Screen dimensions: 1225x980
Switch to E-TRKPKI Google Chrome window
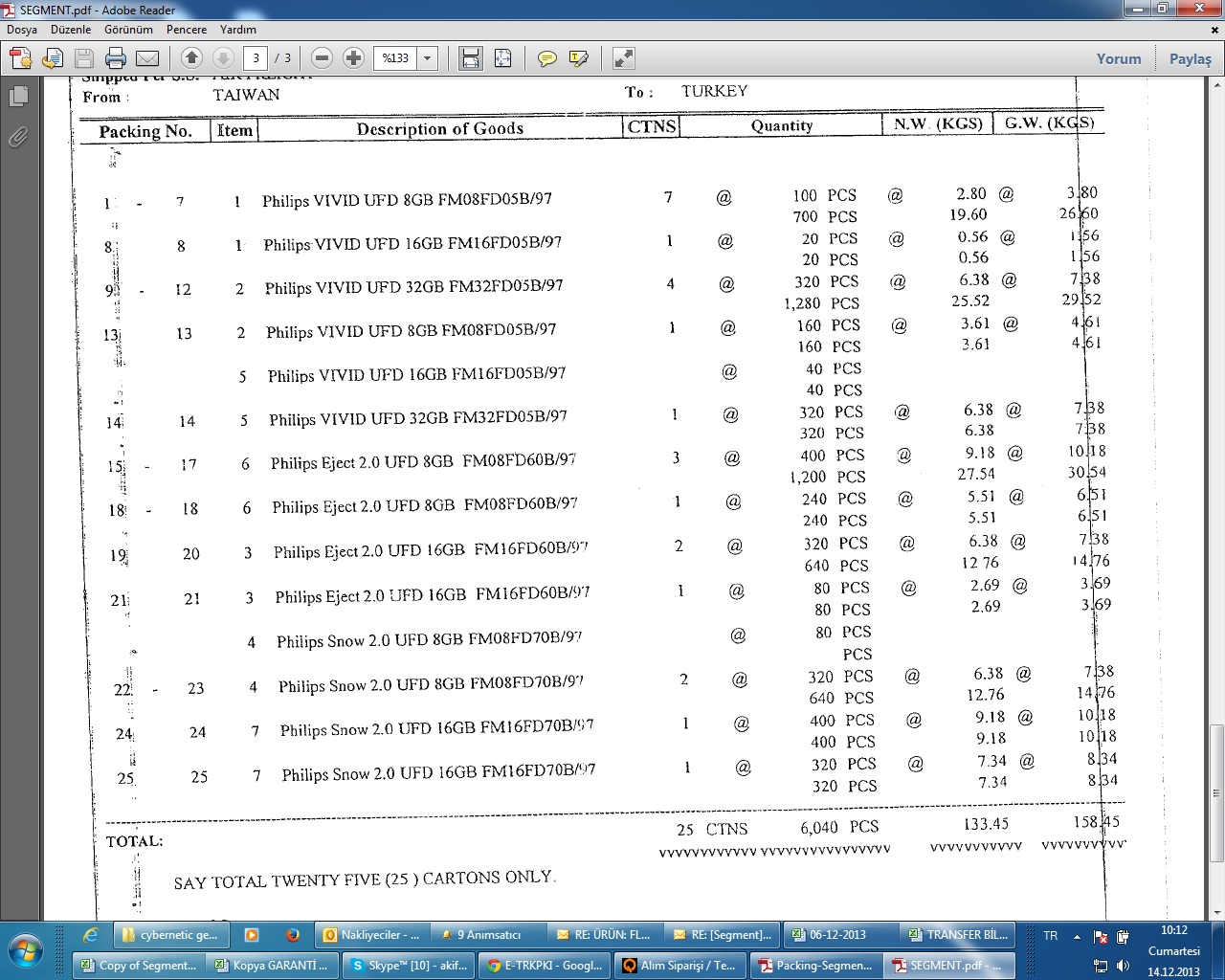pos(544,965)
